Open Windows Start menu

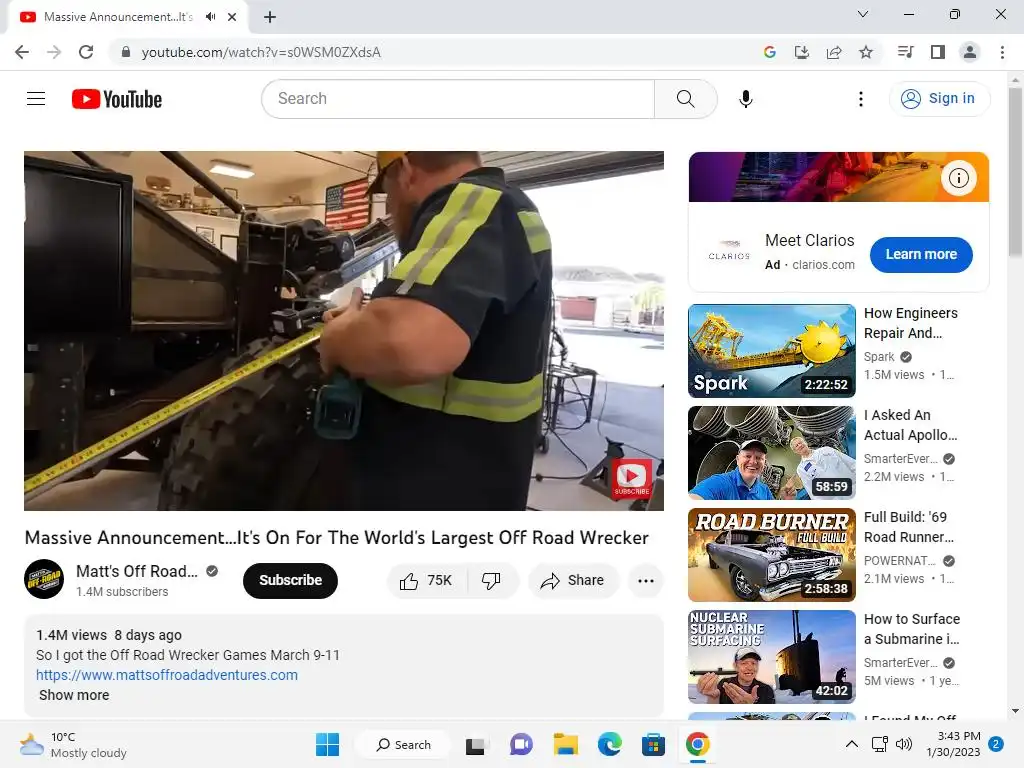pyautogui.click(x=327, y=744)
